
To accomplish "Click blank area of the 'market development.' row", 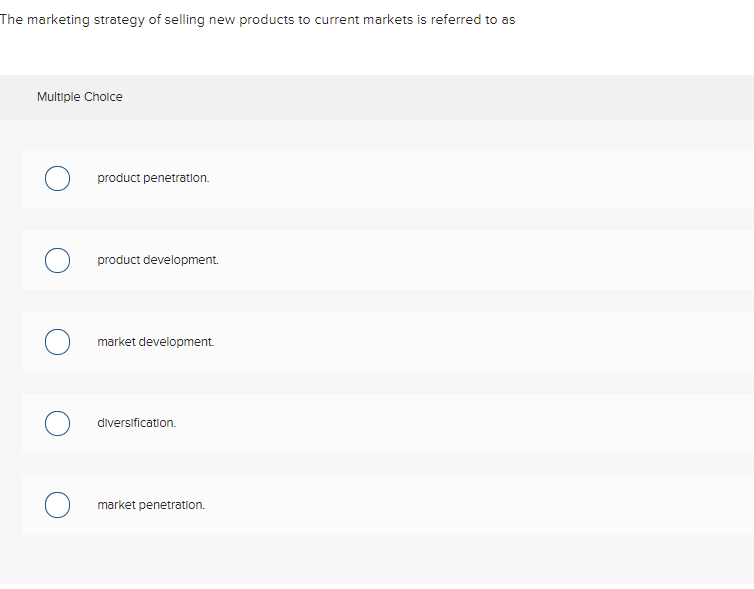I will (480, 342).
